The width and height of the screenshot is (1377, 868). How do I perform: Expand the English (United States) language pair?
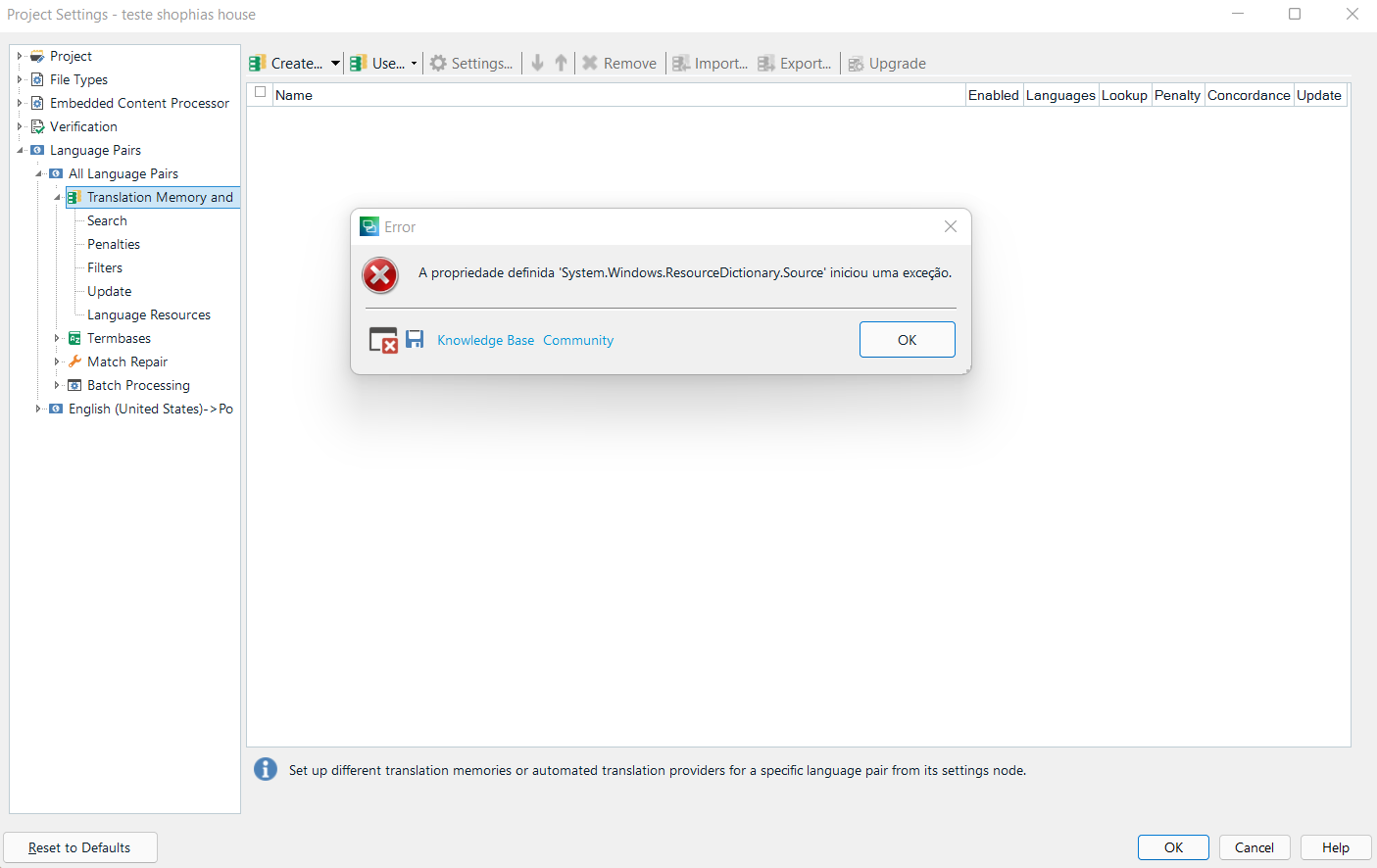tap(38, 409)
